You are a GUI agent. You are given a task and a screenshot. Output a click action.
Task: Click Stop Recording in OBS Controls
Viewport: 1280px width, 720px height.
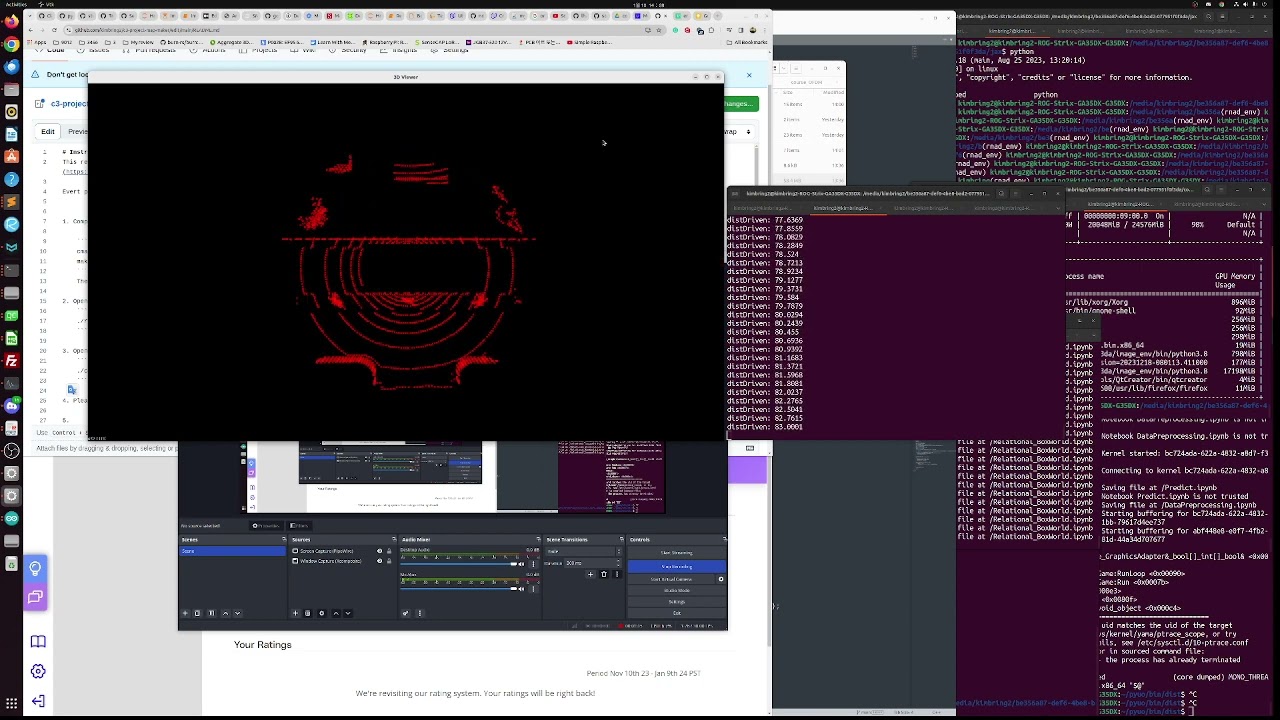tap(676, 566)
